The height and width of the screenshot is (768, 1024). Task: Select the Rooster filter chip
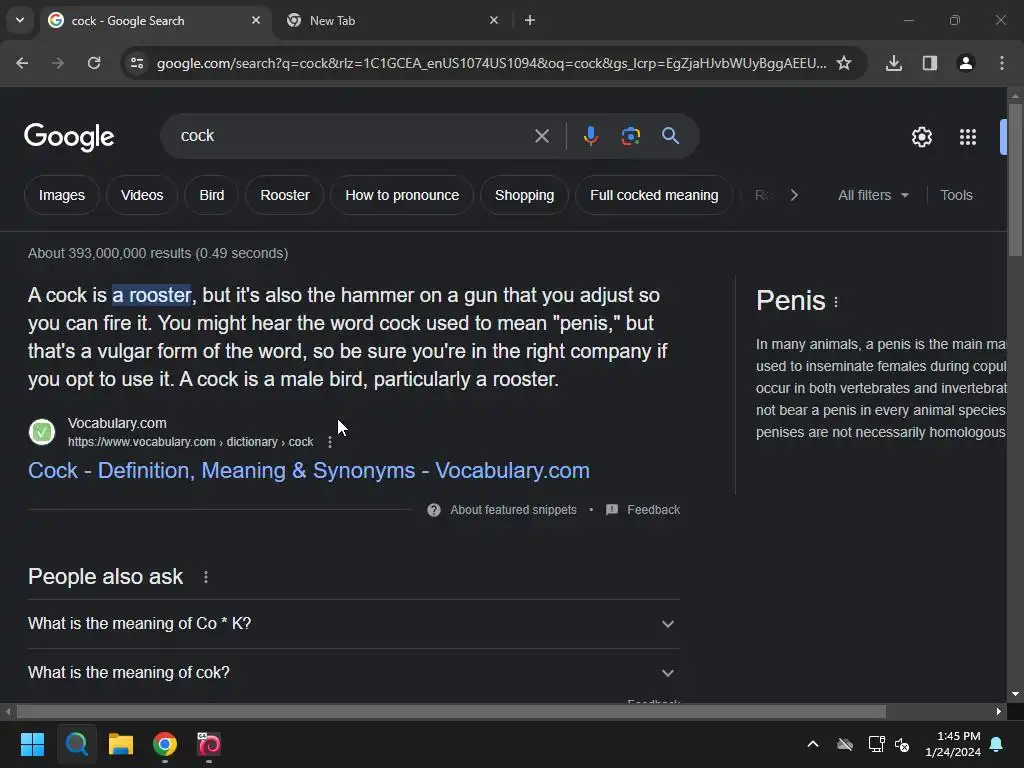point(285,195)
